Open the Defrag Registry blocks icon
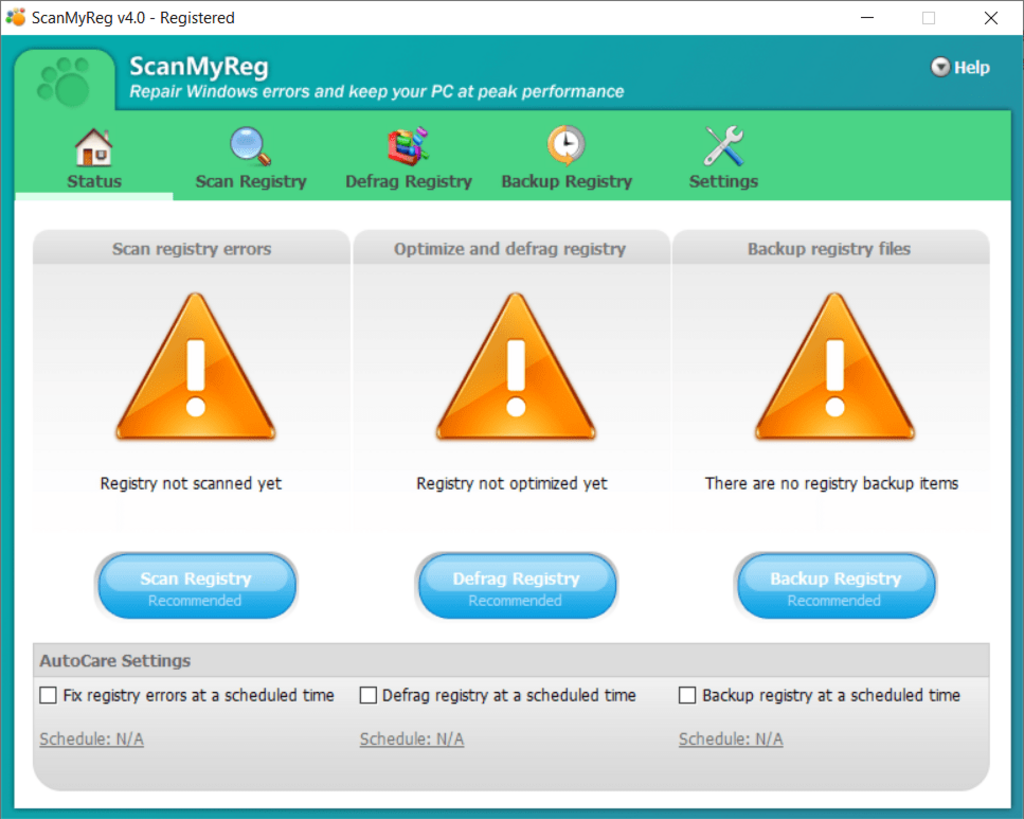Screen dimensions: 1024x819 [408, 146]
